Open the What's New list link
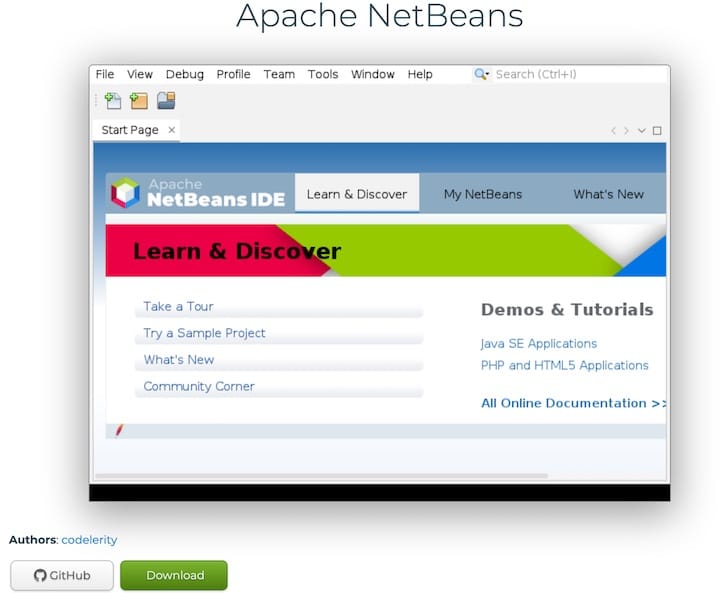 [x=179, y=360]
